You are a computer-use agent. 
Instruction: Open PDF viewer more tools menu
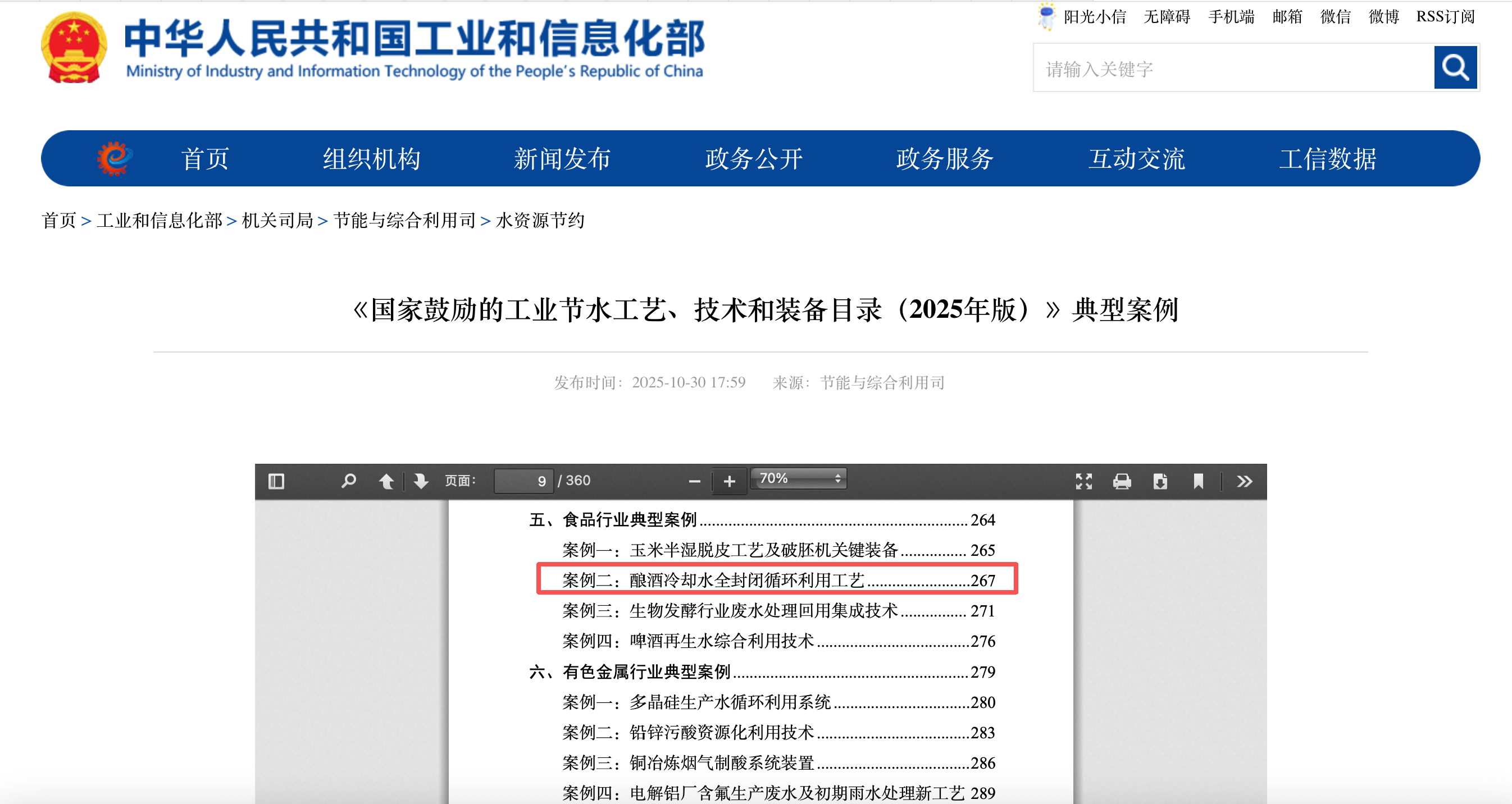[1244, 481]
